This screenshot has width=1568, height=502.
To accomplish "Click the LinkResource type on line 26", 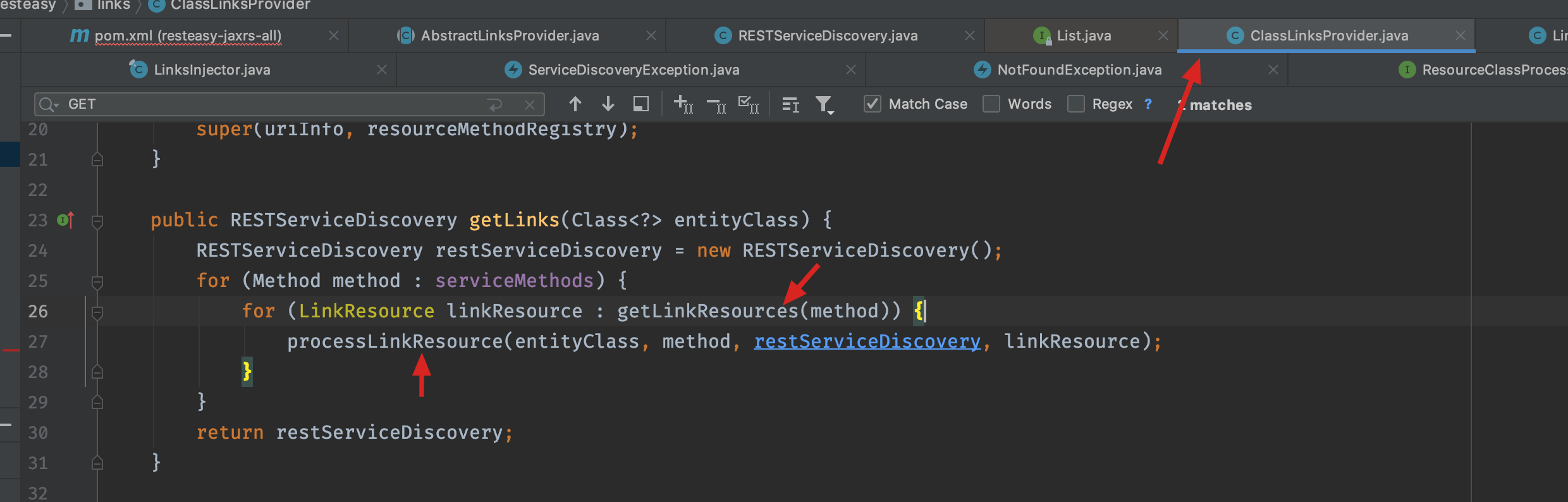I will tap(366, 311).
